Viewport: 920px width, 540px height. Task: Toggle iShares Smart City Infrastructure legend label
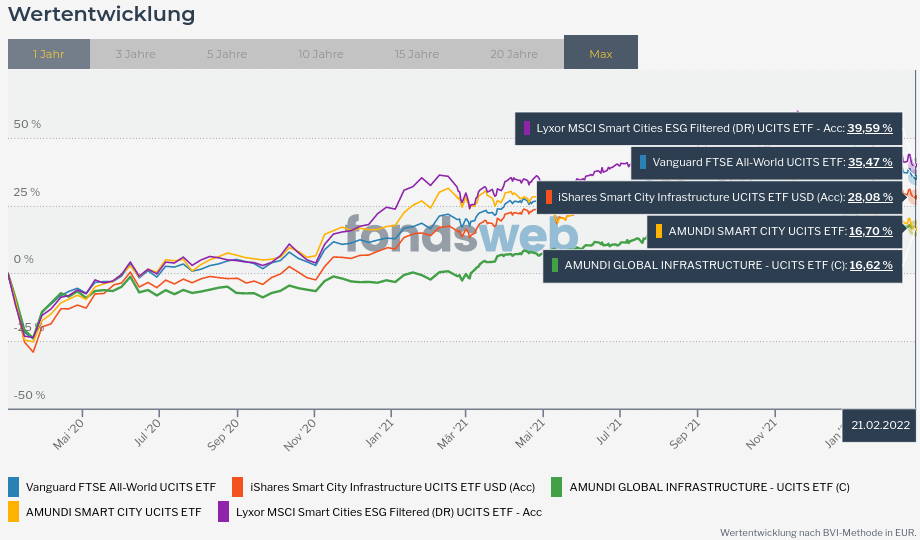tap(392, 487)
